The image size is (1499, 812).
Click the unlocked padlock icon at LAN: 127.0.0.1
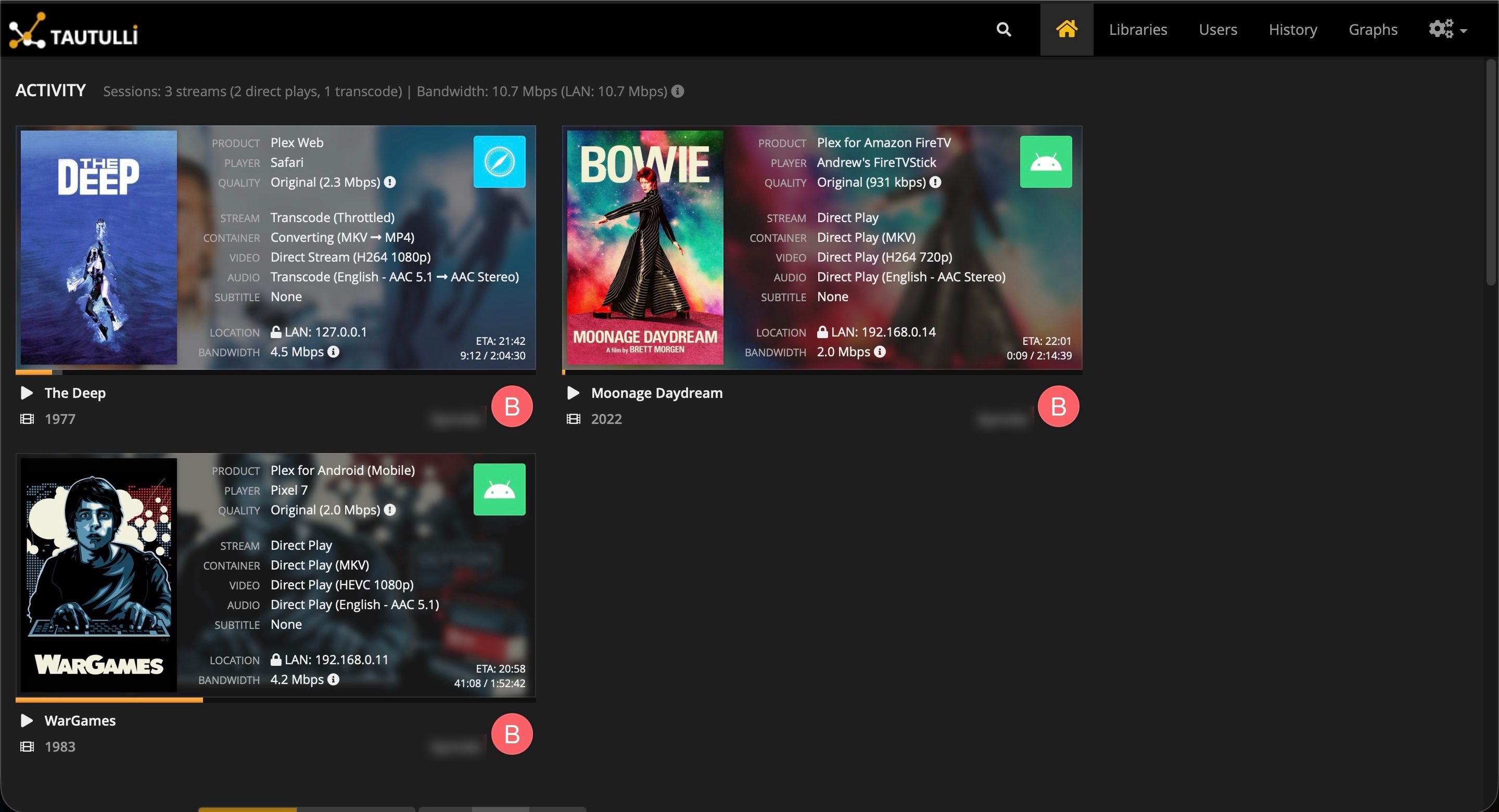(x=276, y=331)
